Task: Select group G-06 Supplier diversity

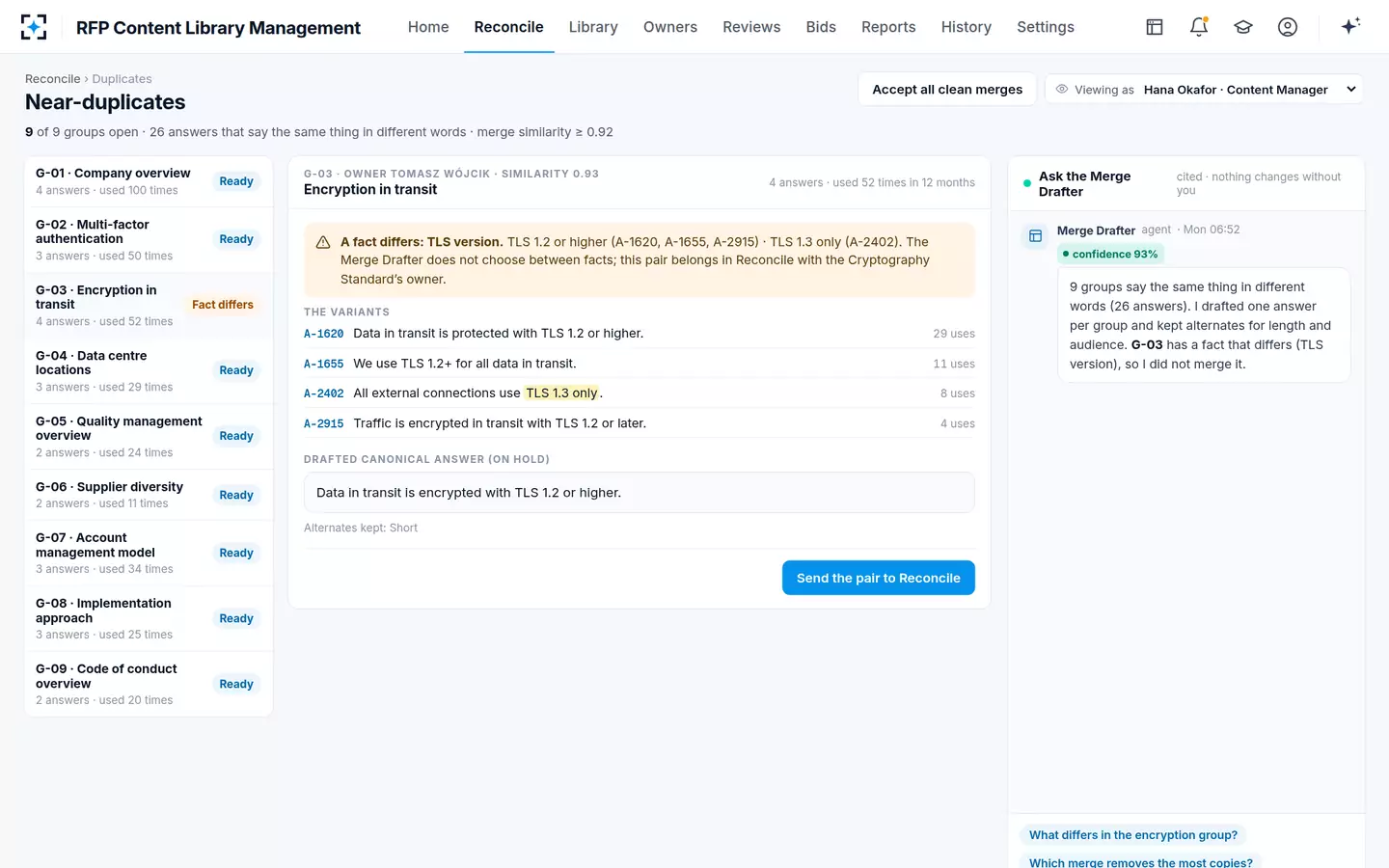Action: click(149, 495)
